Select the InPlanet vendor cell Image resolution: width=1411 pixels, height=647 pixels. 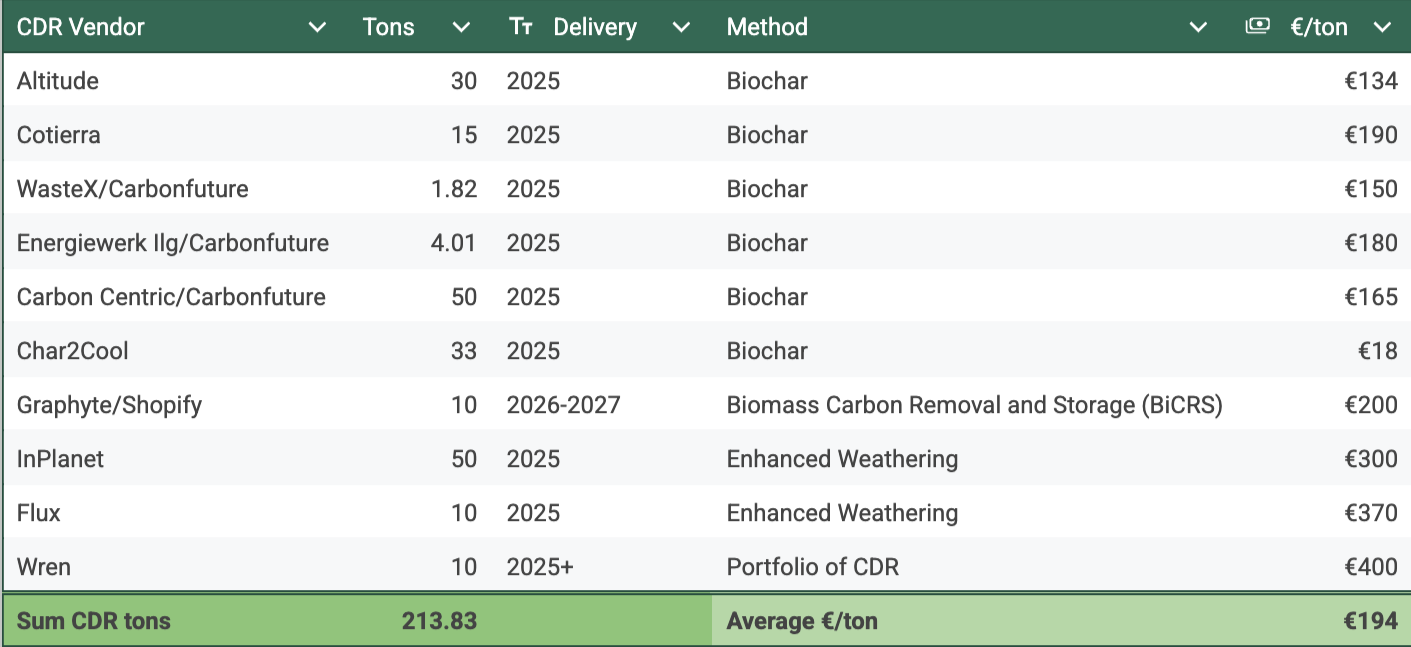60,459
